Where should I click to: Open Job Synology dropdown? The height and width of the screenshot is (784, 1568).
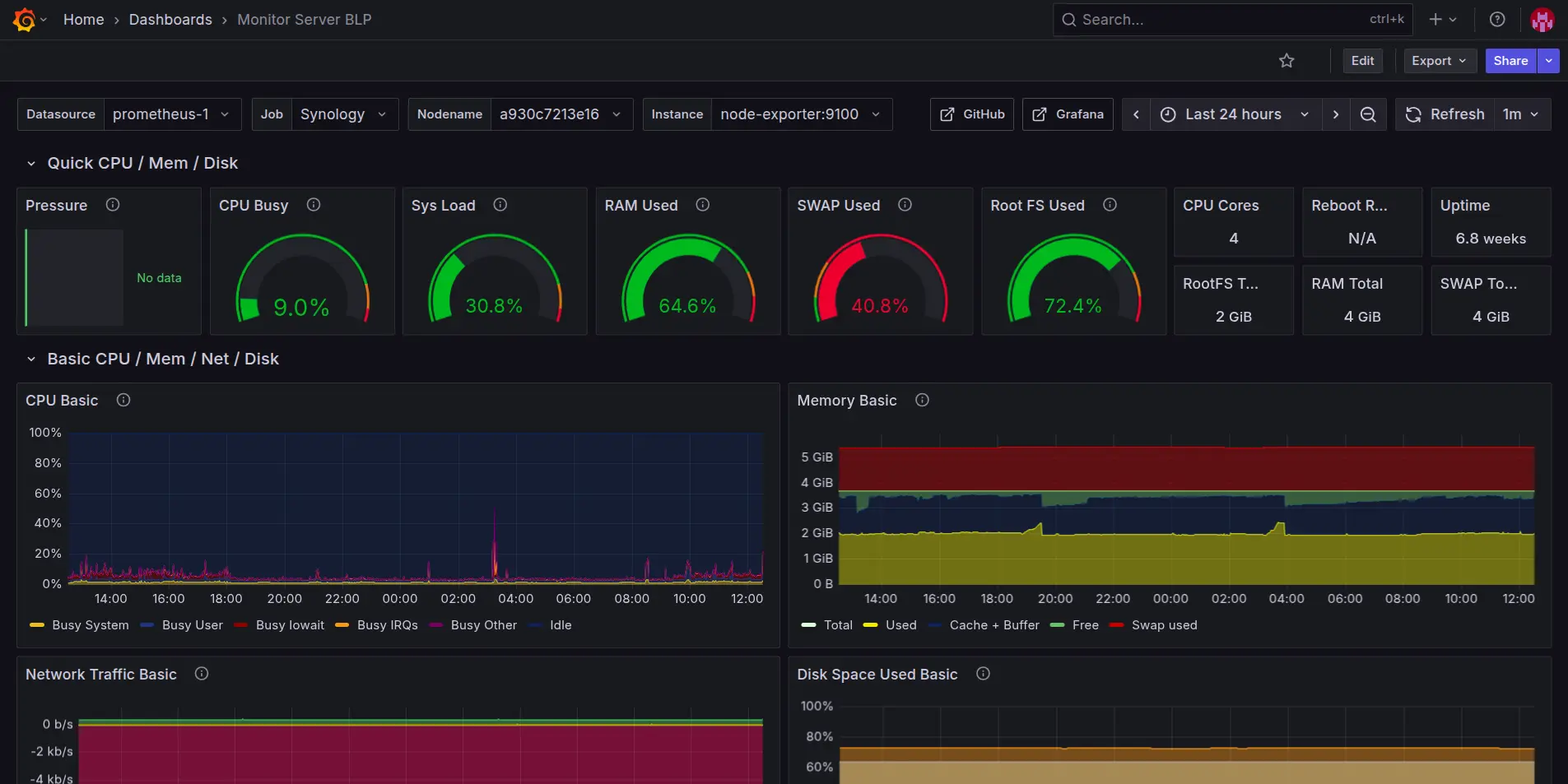click(x=345, y=114)
